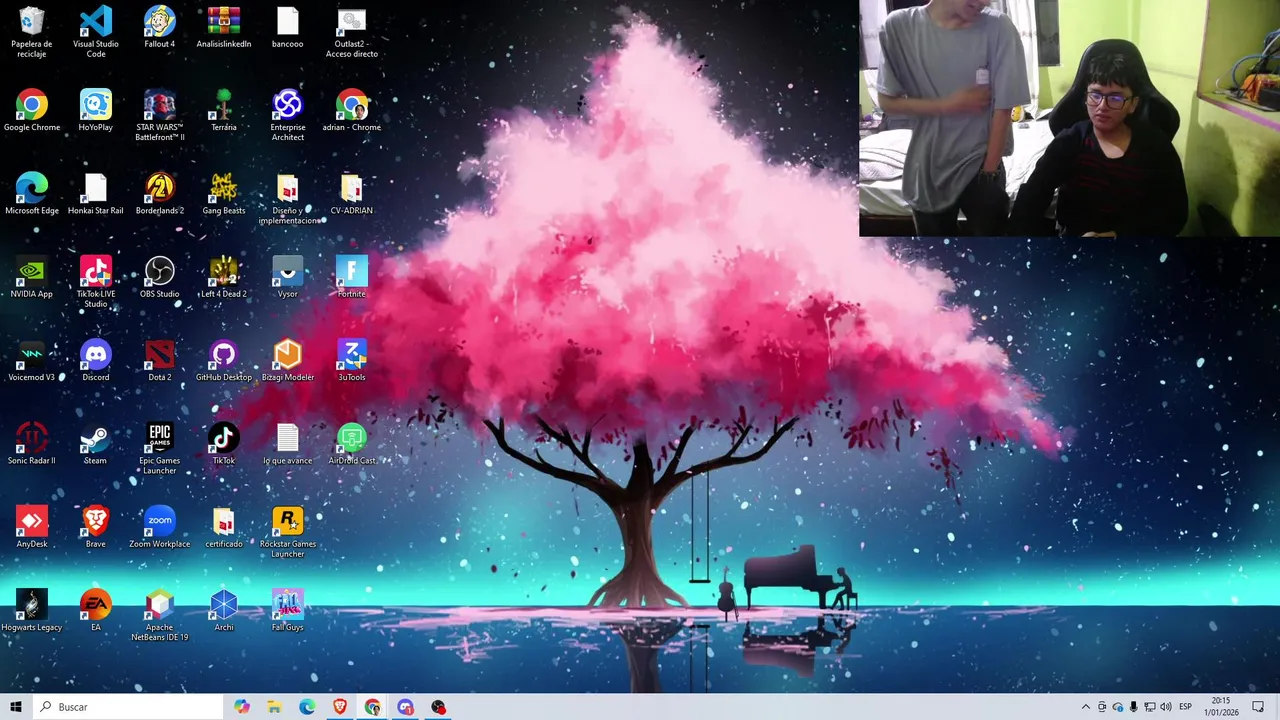Select the Borderlands 2 desktop icon
This screenshot has width=1280, height=720.
[x=159, y=188]
